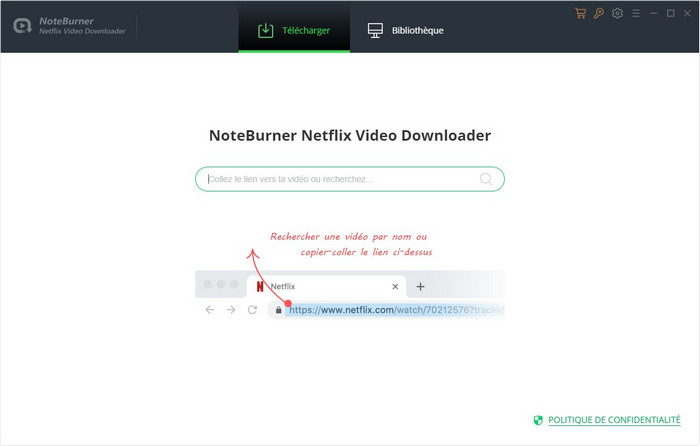Minimize the NoteBurner window
The height and width of the screenshot is (446, 700).
(654, 14)
